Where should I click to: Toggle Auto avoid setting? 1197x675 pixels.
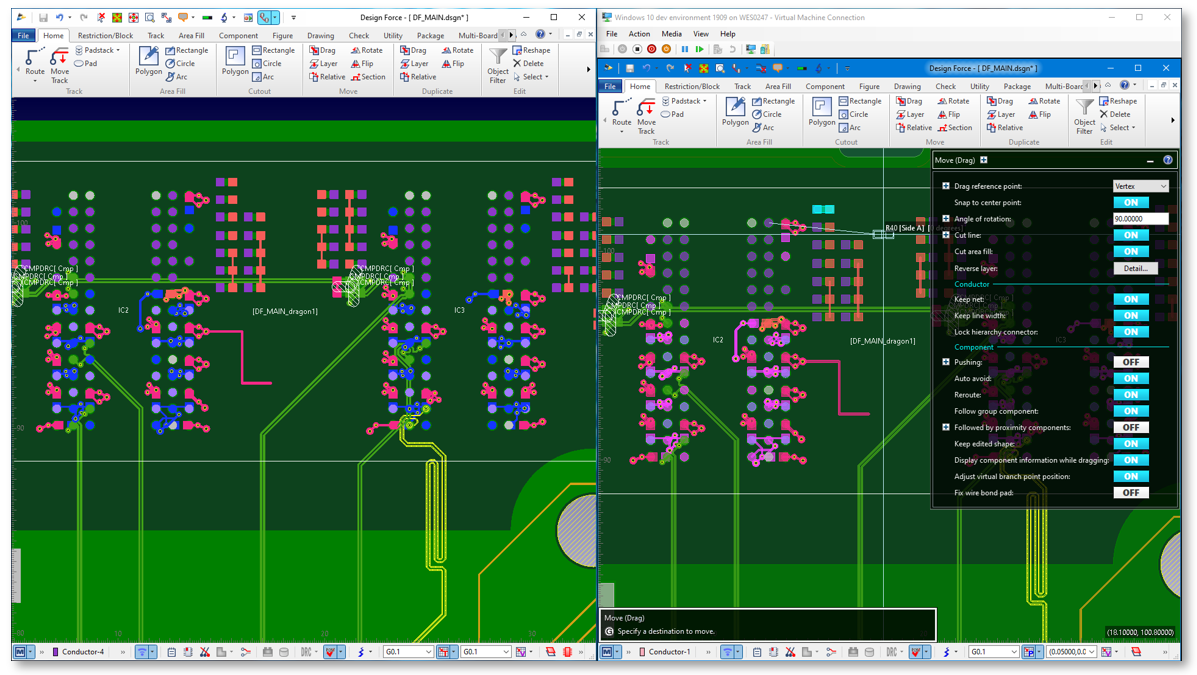1131,379
